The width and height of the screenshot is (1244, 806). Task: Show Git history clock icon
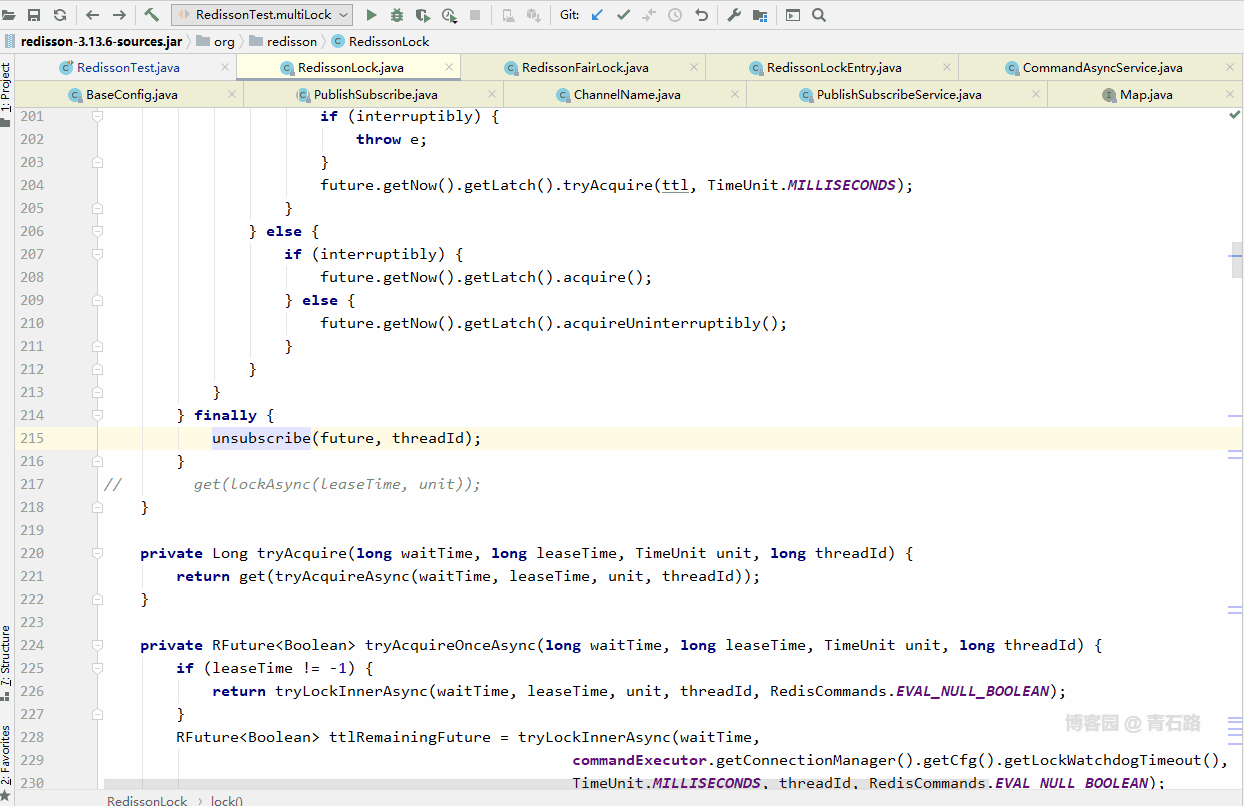click(675, 15)
